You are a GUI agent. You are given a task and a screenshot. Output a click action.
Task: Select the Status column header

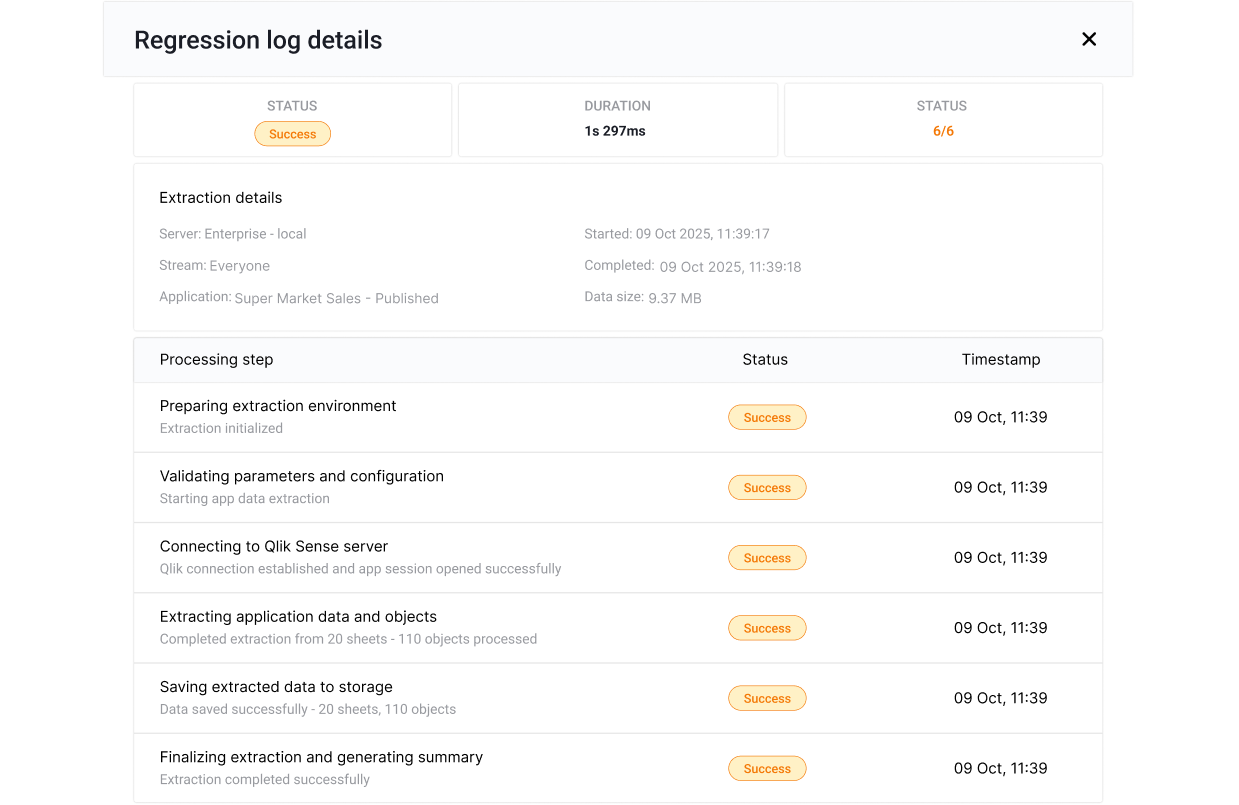(765, 359)
